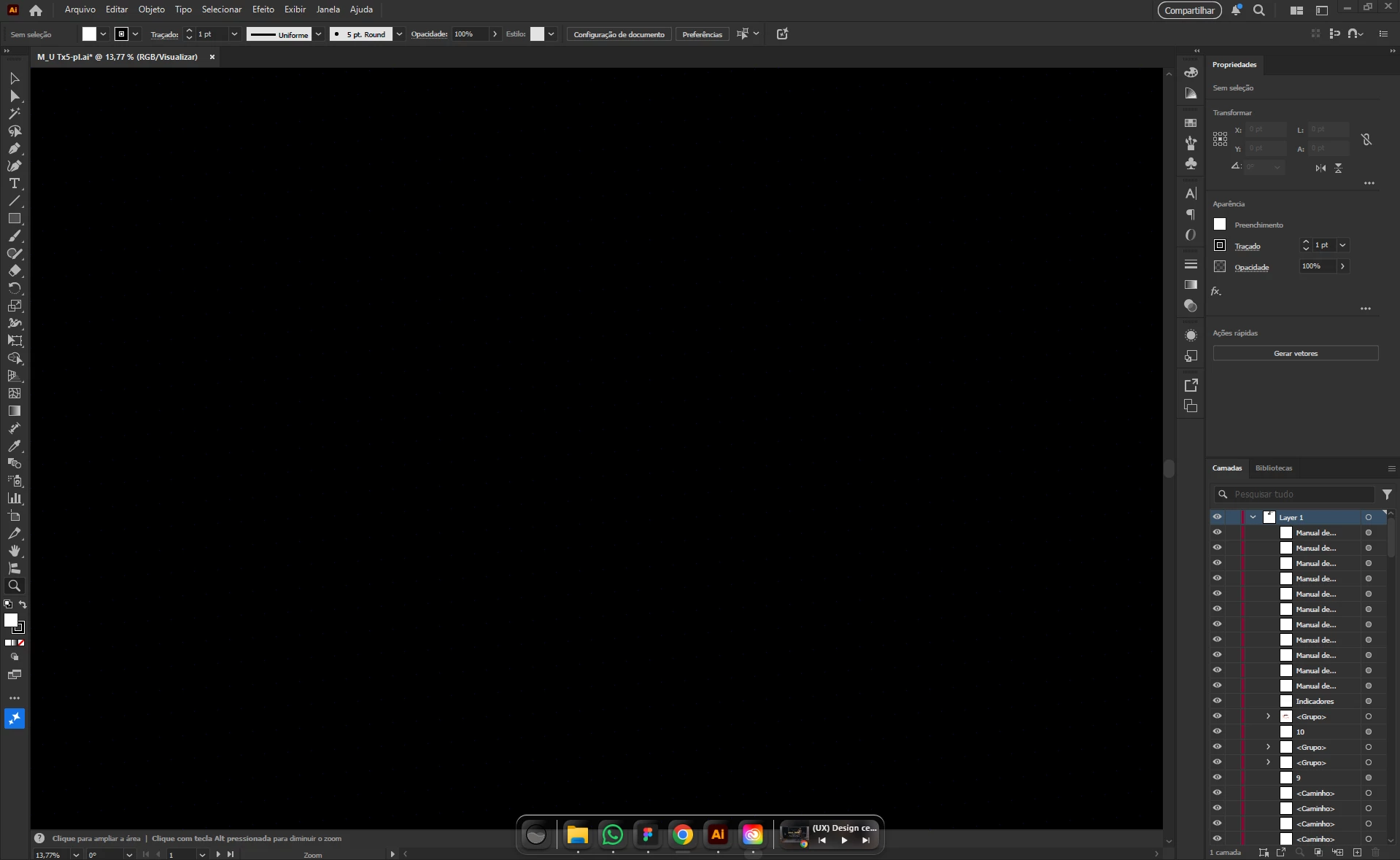Select the Rectangle tool

[15, 218]
